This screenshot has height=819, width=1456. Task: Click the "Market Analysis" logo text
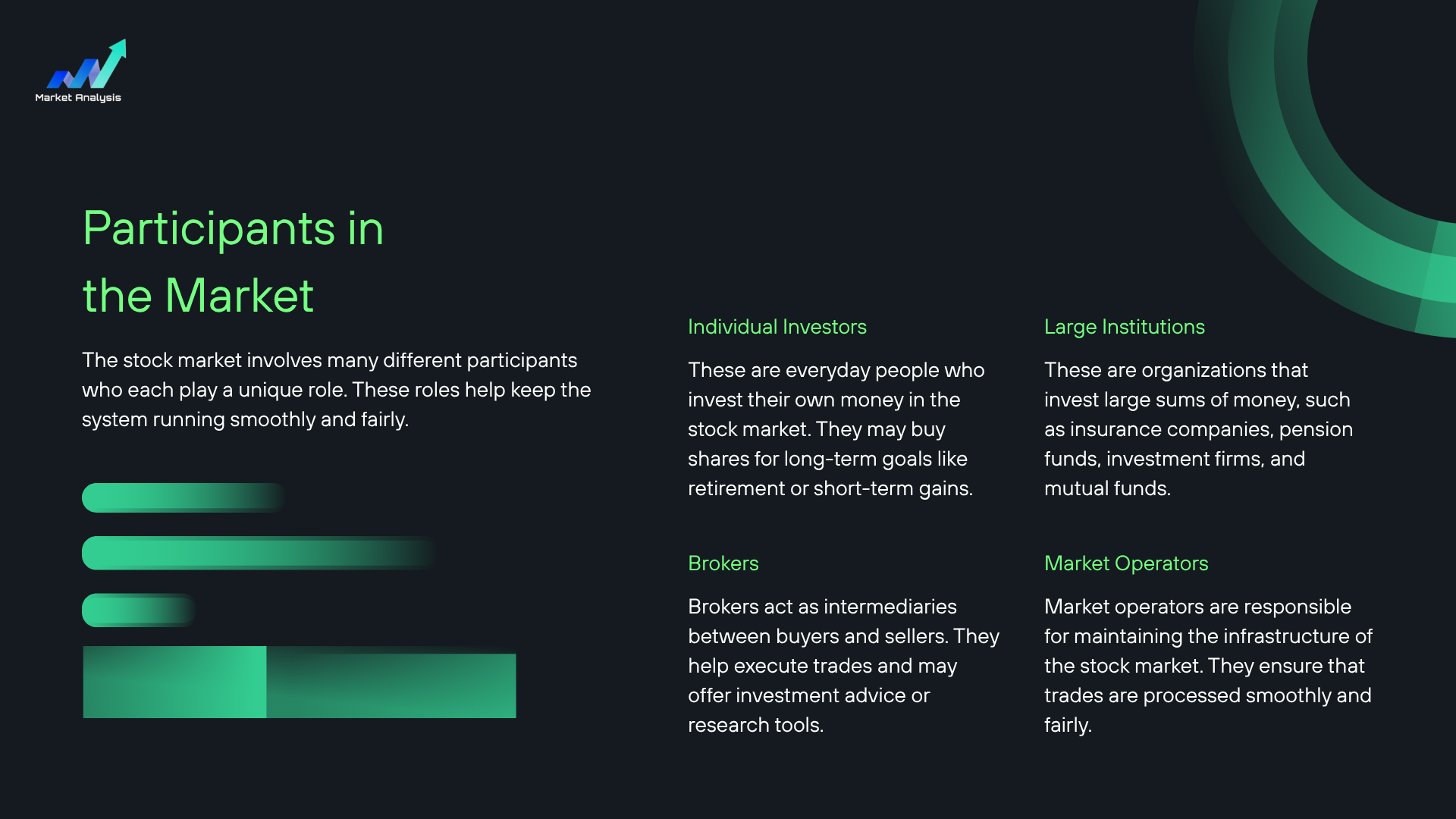(78, 98)
